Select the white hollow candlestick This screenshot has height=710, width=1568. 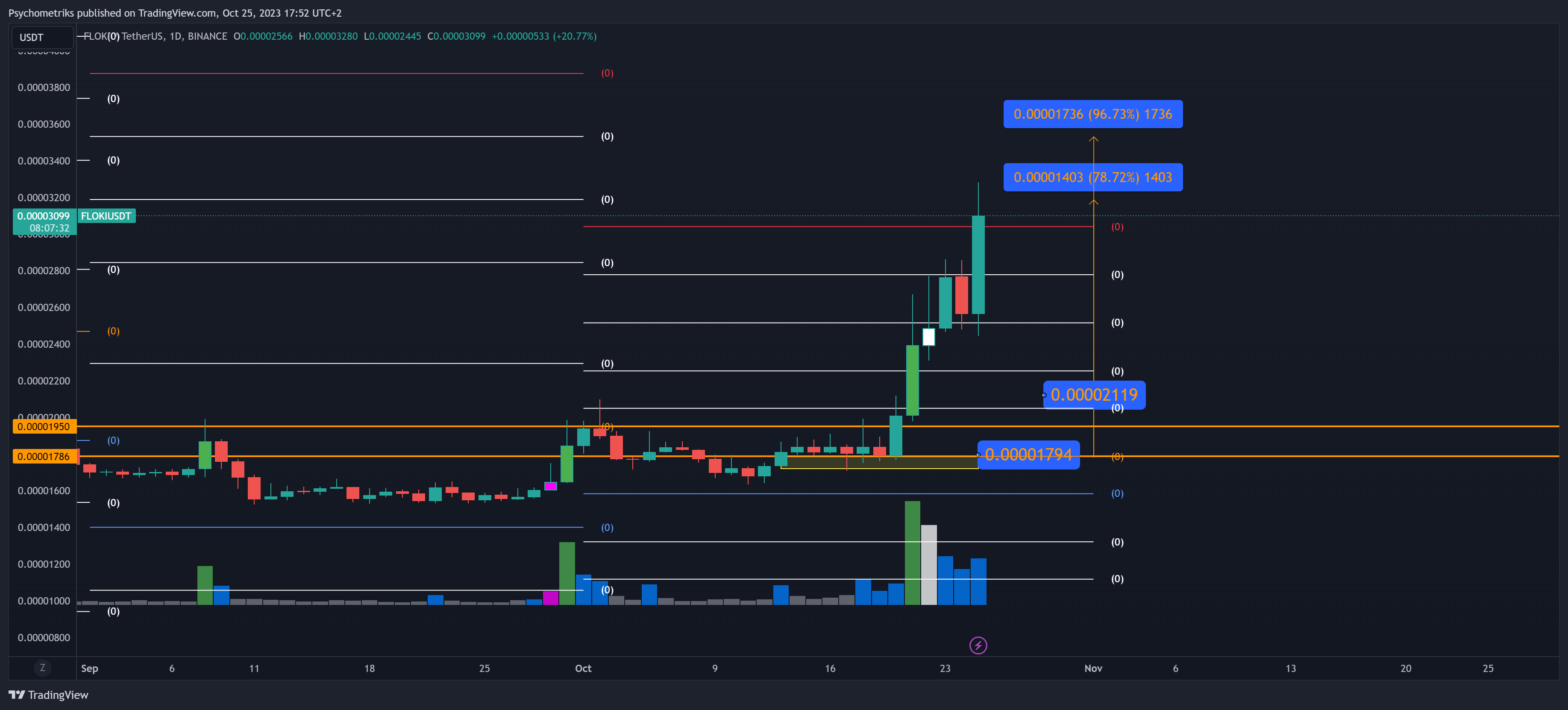coord(928,337)
